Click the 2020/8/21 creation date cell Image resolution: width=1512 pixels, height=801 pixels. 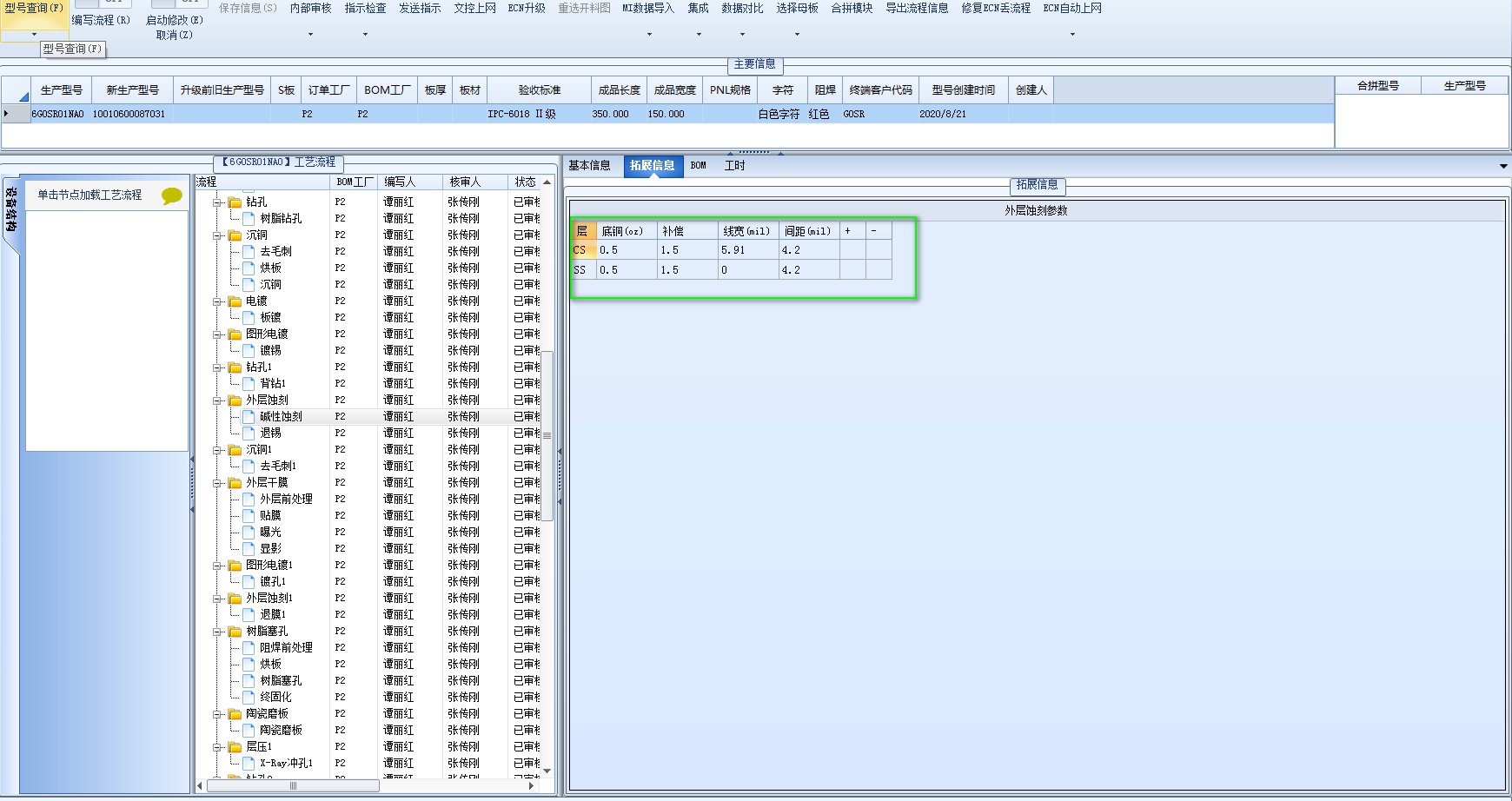click(964, 114)
